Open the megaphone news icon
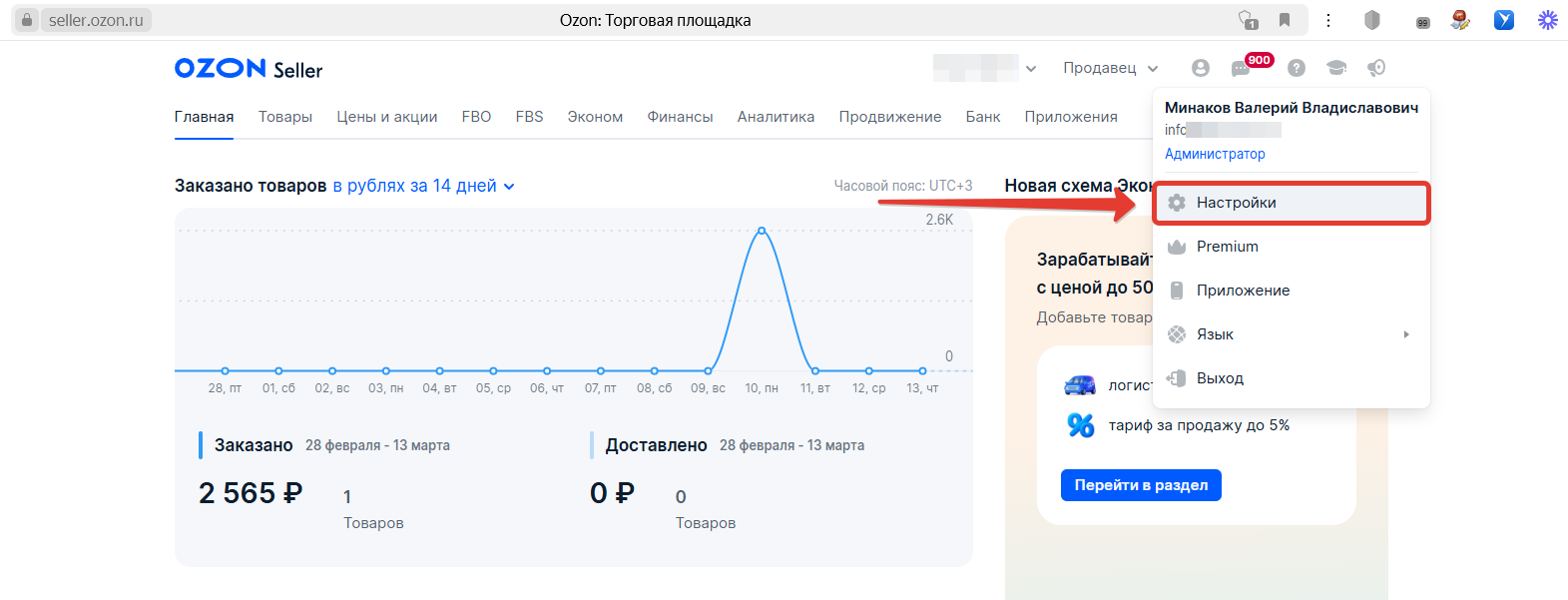This screenshot has height=600, width=1568. pos(1376,68)
